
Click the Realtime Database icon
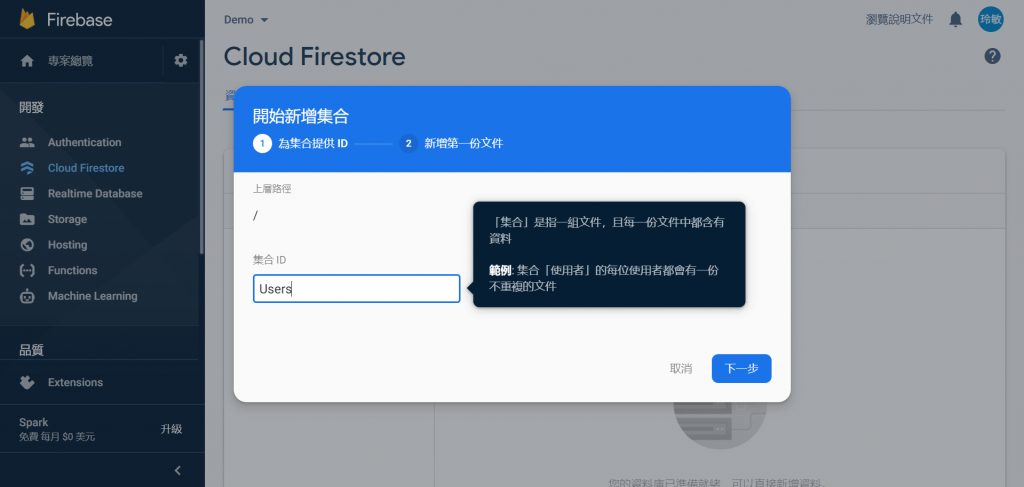27,193
